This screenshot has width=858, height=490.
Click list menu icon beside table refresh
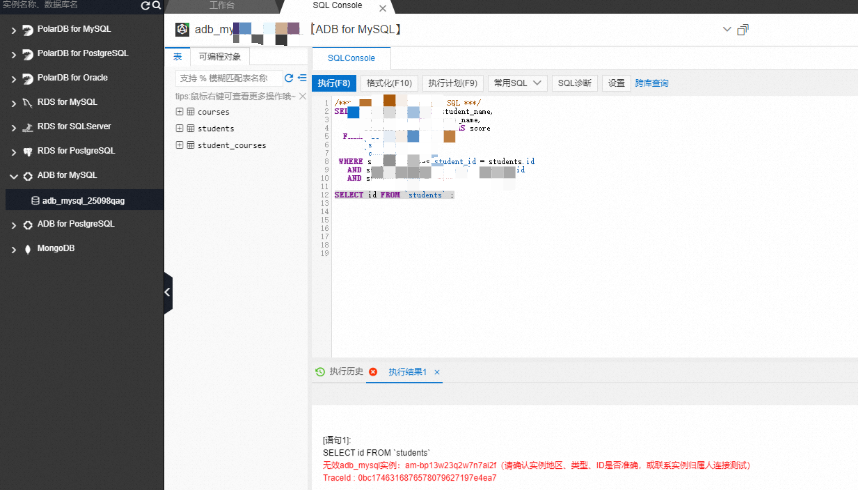pos(302,78)
